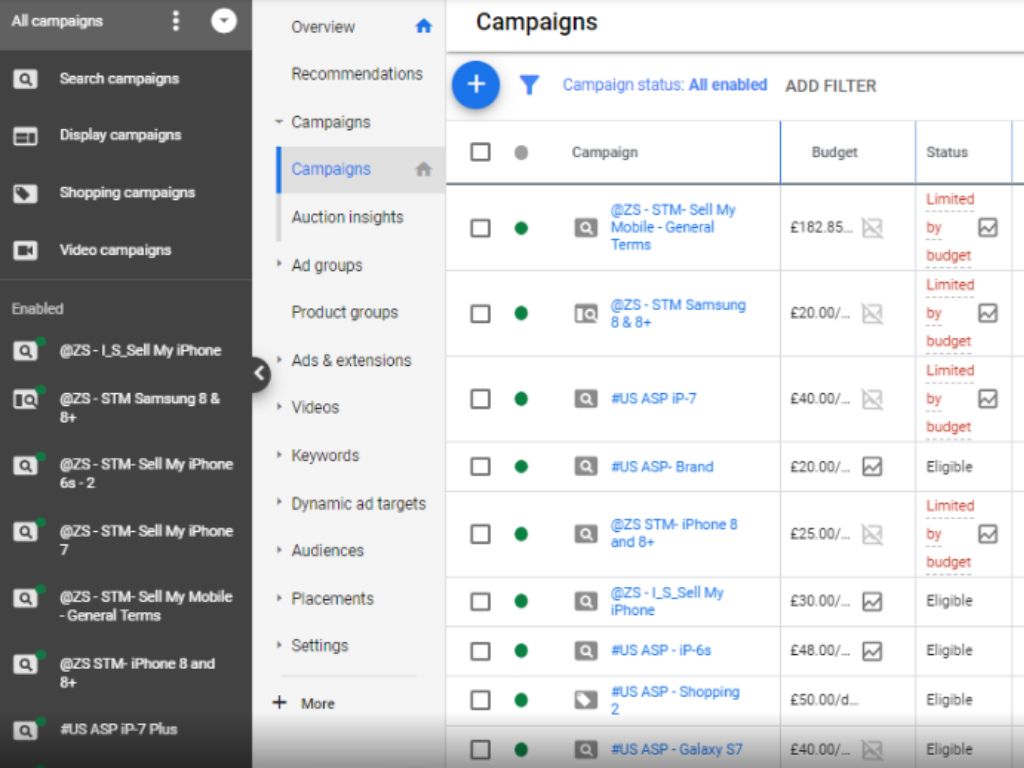Open the All campaigns dropdown arrow
This screenshot has width=1024, height=768.
(x=224, y=21)
